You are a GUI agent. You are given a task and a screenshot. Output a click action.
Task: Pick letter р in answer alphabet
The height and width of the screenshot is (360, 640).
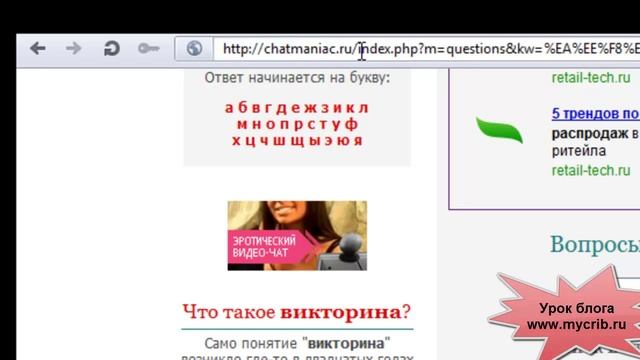tap(299, 126)
